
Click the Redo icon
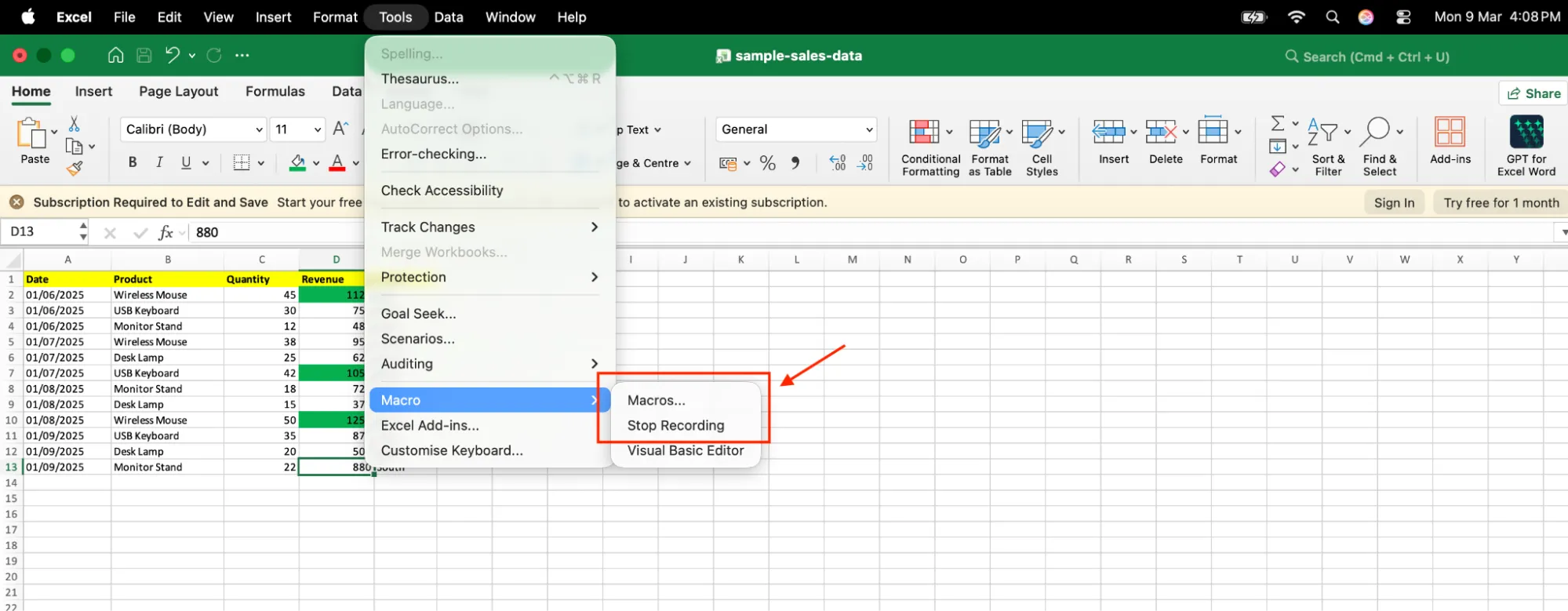[x=213, y=55]
